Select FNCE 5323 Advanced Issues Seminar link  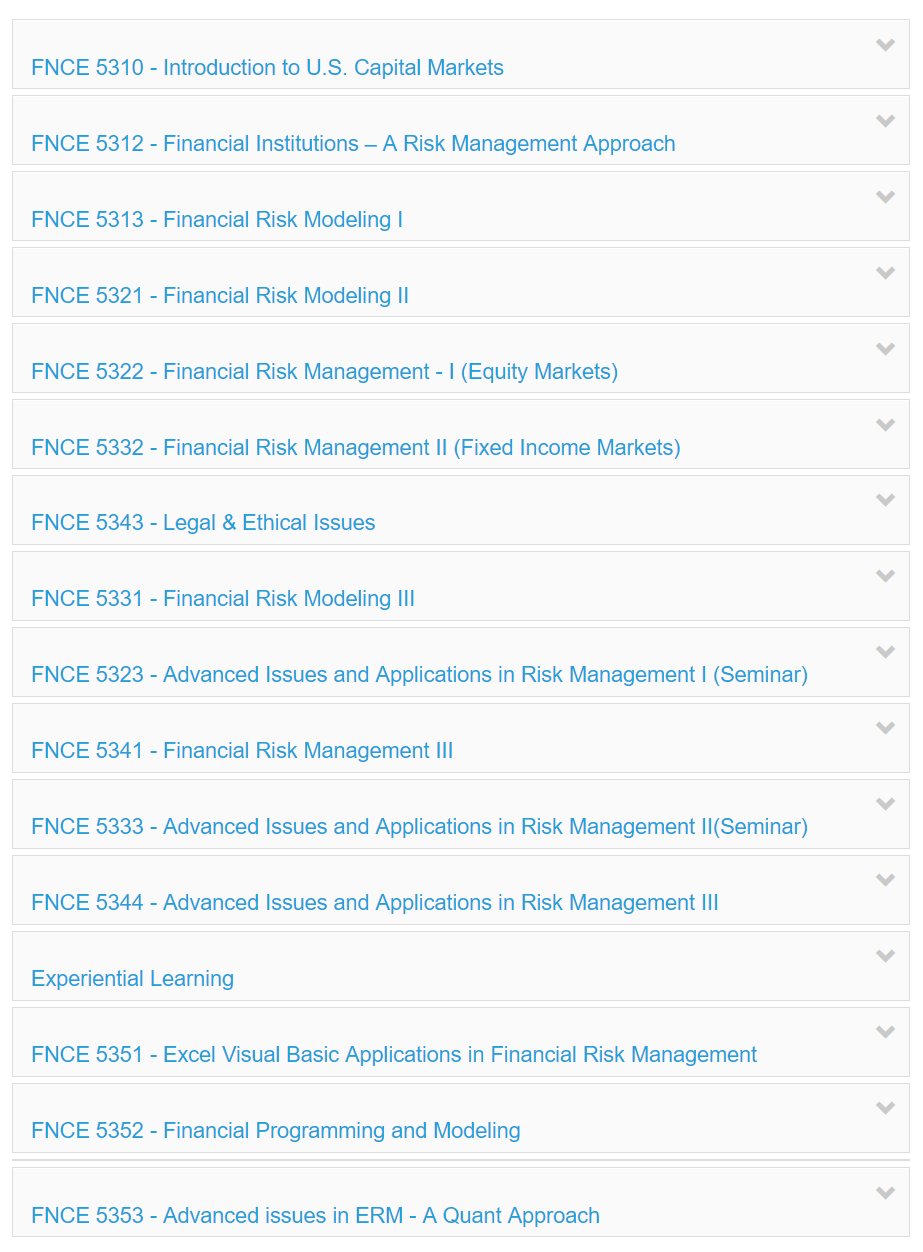[x=419, y=675]
